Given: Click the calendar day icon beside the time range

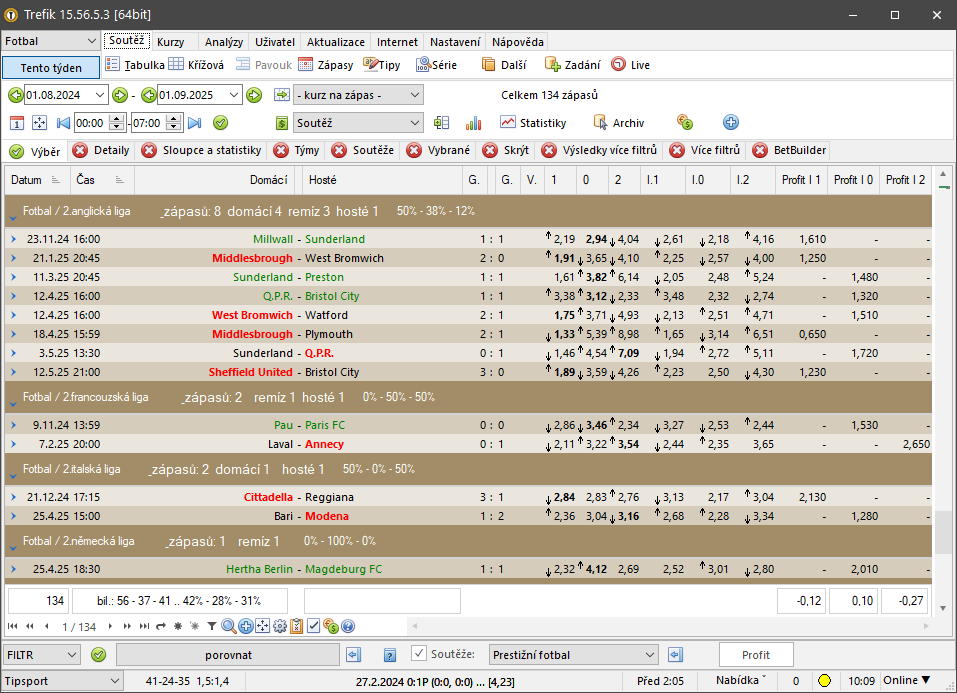Looking at the screenshot, I should pos(17,123).
